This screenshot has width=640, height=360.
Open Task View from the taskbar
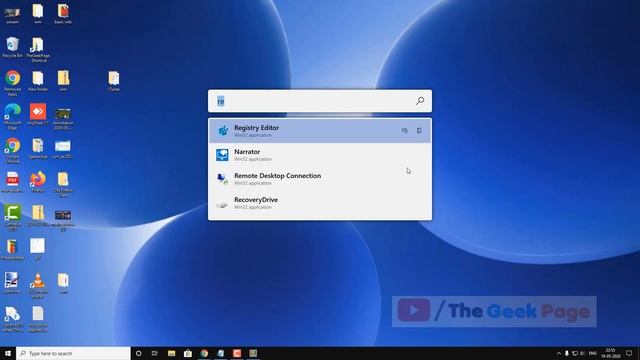[x=155, y=353]
